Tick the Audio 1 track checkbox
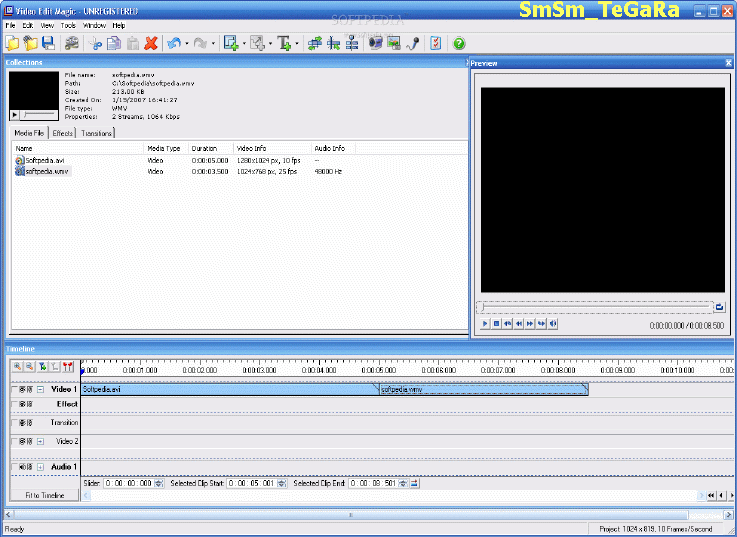This screenshot has height=537, width=737. [15, 467]
